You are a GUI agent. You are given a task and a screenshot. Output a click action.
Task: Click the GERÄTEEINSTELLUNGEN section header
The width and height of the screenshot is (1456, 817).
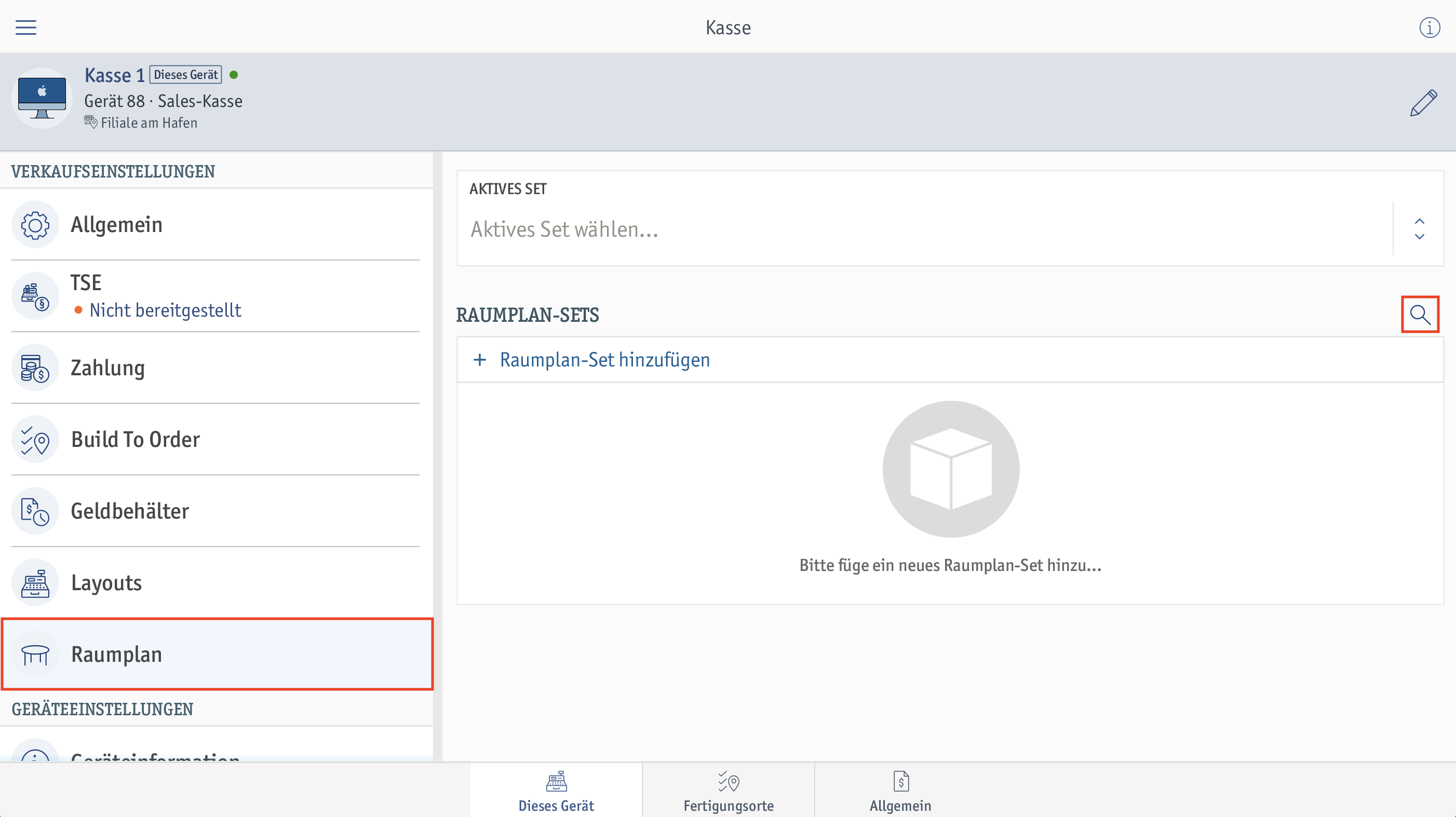tap(102, 709)
